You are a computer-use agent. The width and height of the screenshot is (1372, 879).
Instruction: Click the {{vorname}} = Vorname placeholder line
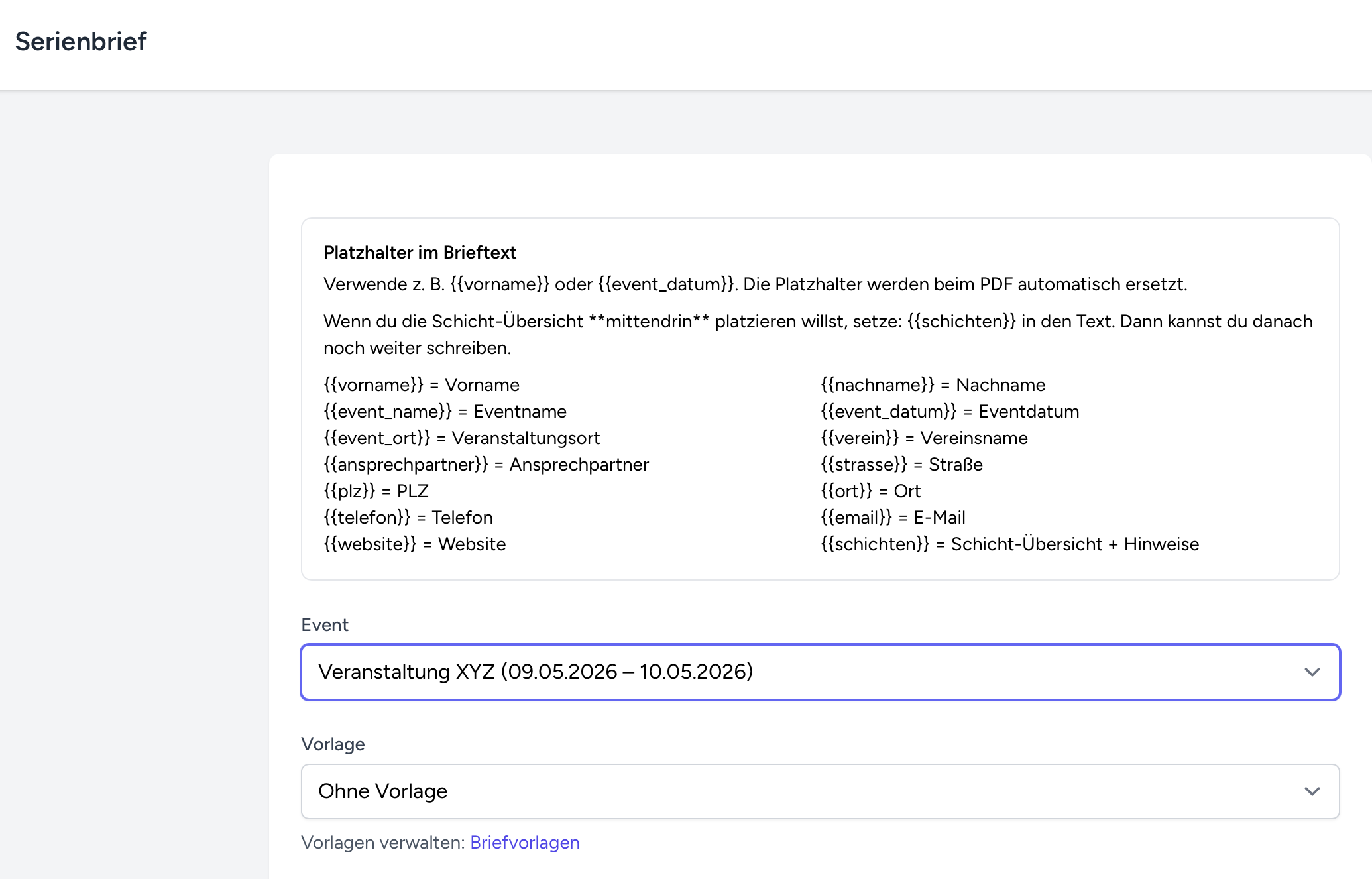coord(421,385)
